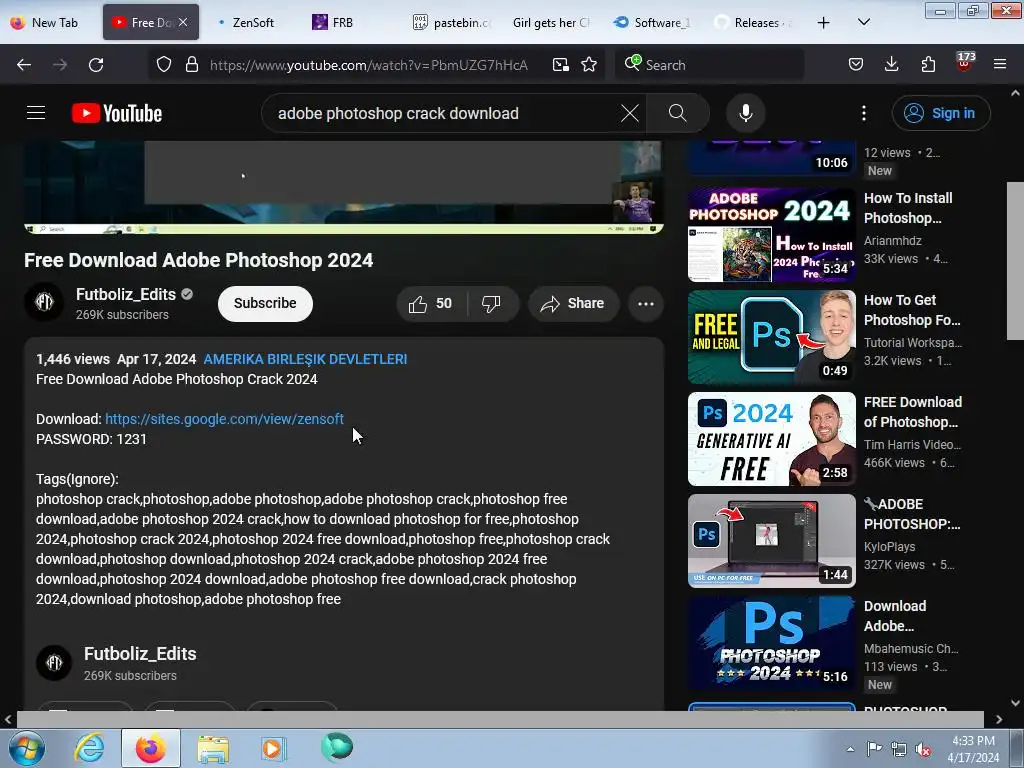Show hidden system tray icons arrow
The width and height of the screenshot is (1024, 768).
coord(850,749)
